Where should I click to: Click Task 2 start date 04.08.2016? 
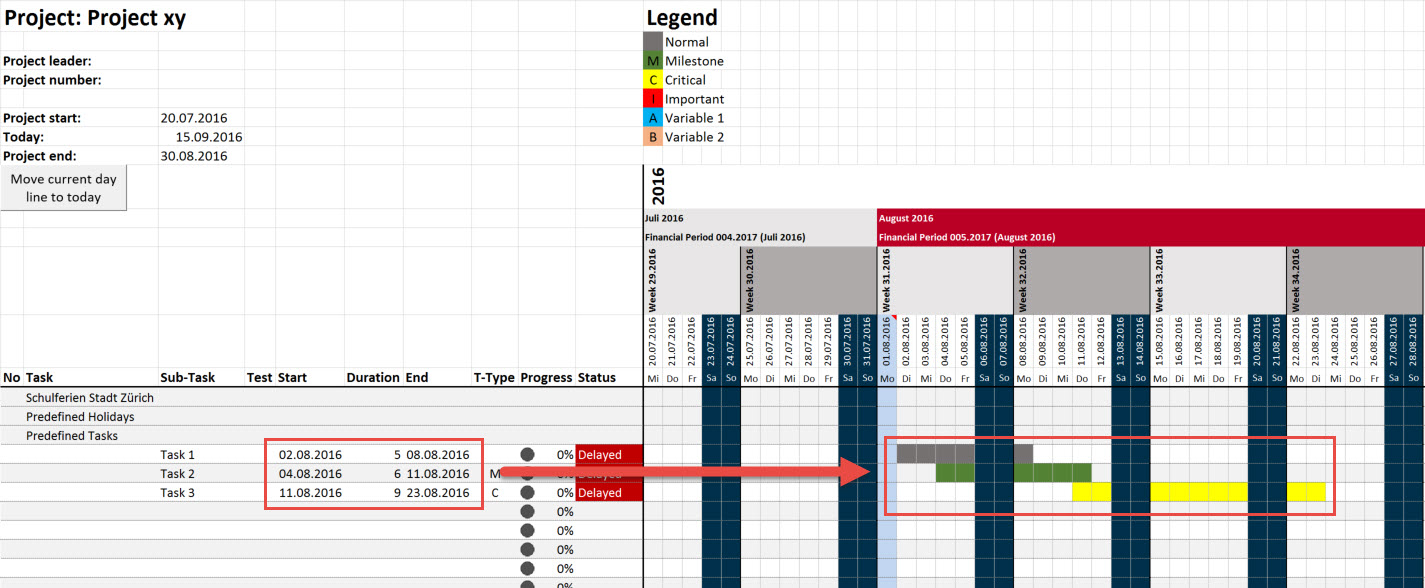coord(310,473)
